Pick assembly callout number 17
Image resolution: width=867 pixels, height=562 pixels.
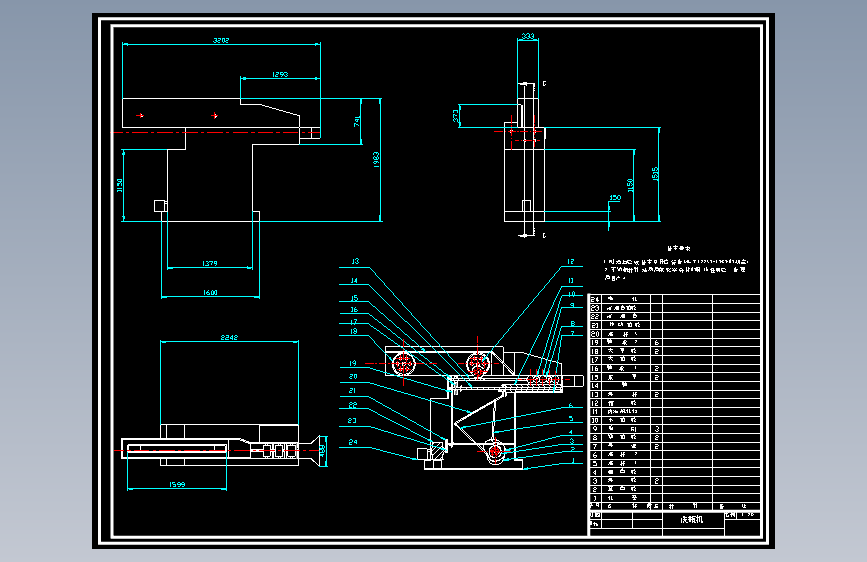354,321
